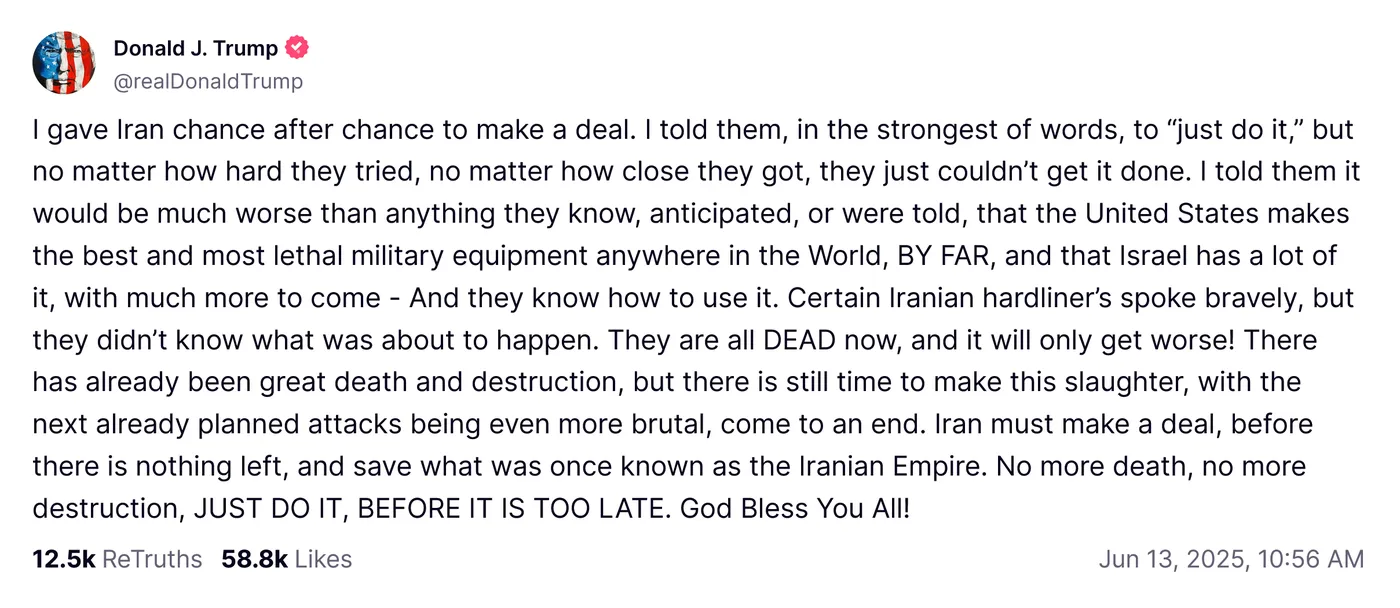Open the Donald J. Trump display name
Viewport: 1400px width, 608px height.
point(195,48)
